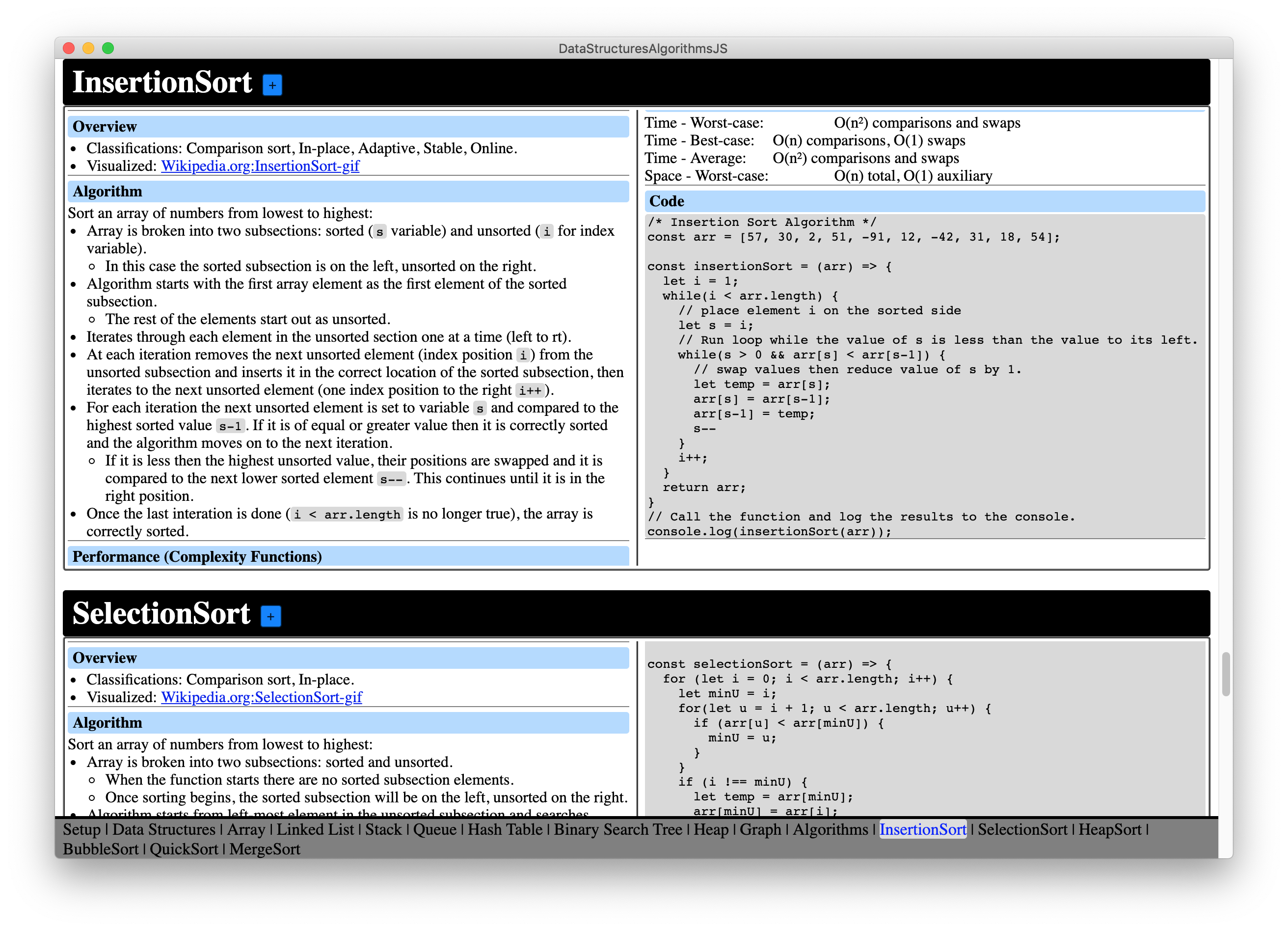Jump to Hash Table section
This screenshot has height=931, width=1288.
505,829
